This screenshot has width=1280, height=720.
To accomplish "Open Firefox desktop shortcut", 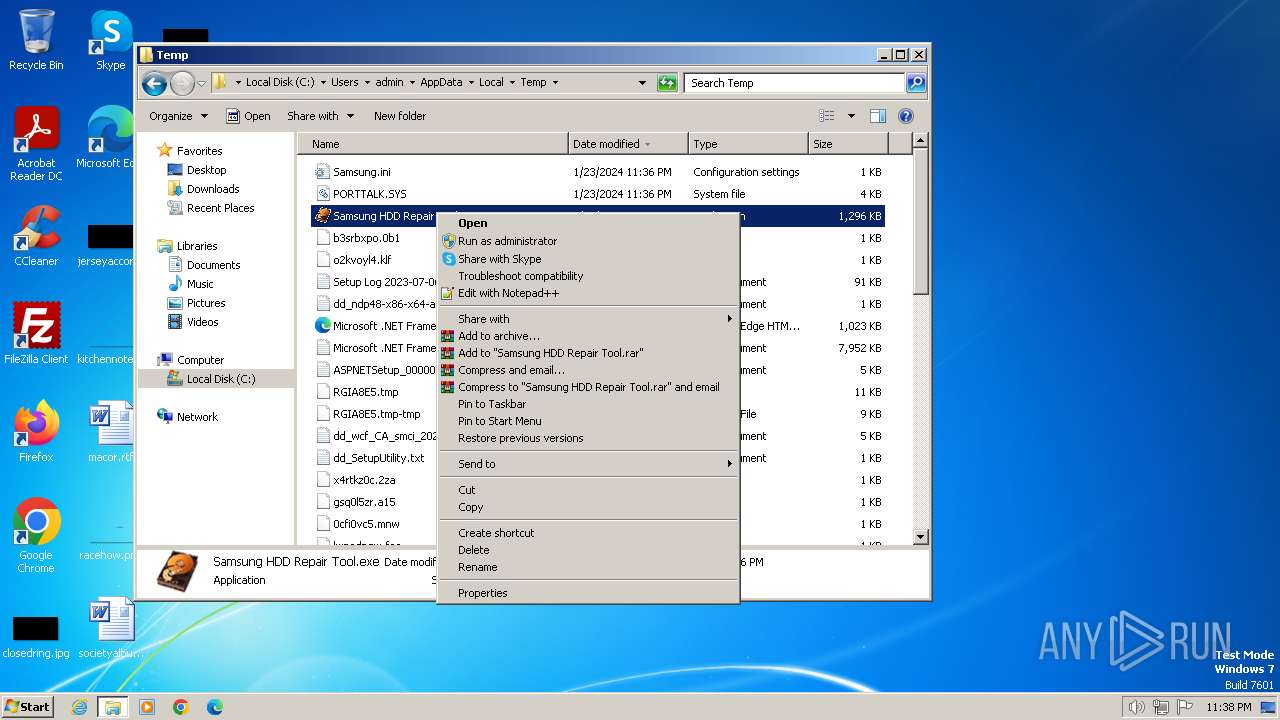I will tap(36, 431).
